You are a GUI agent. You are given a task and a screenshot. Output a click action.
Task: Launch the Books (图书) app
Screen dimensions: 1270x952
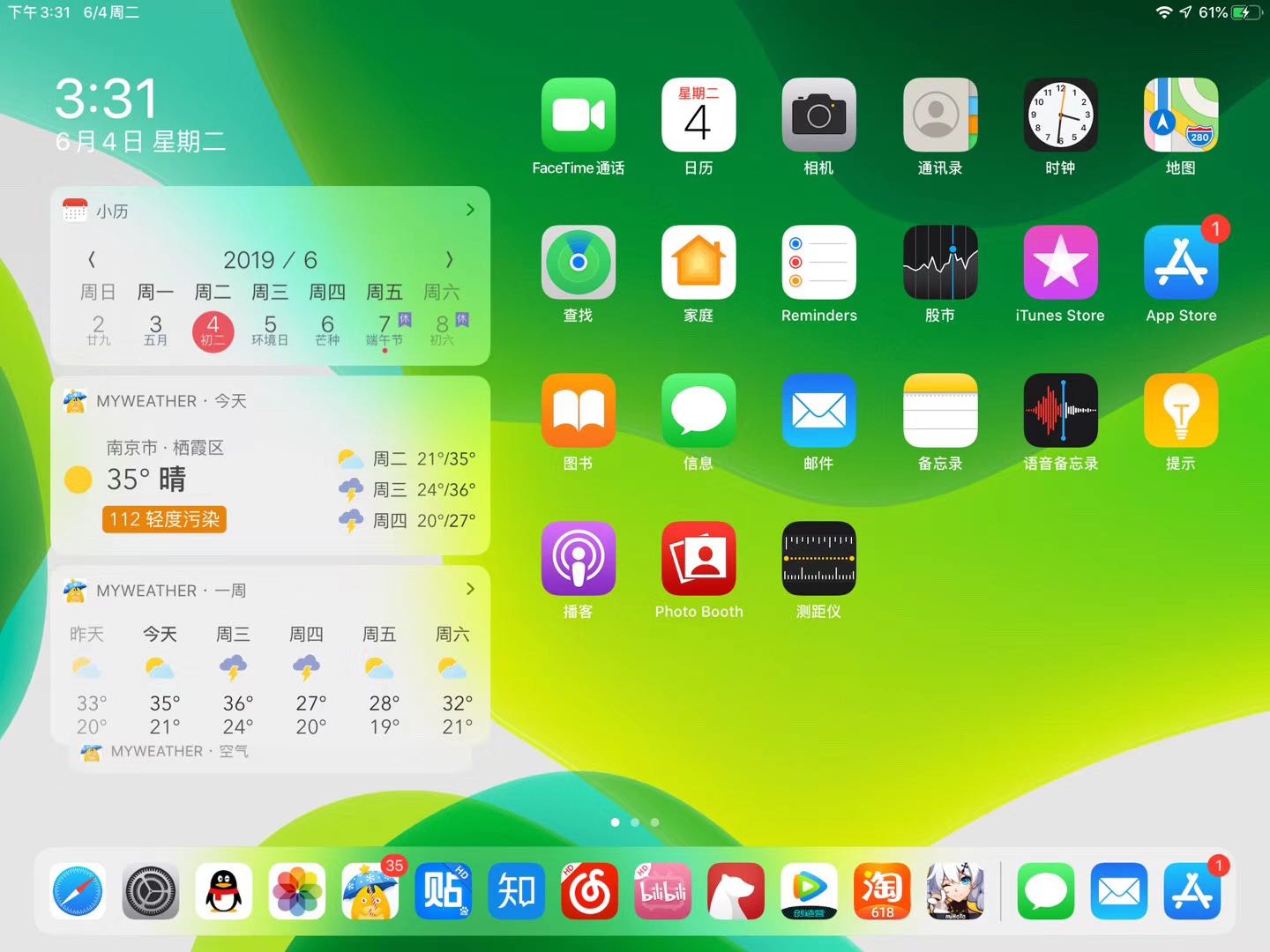[579, 411]
